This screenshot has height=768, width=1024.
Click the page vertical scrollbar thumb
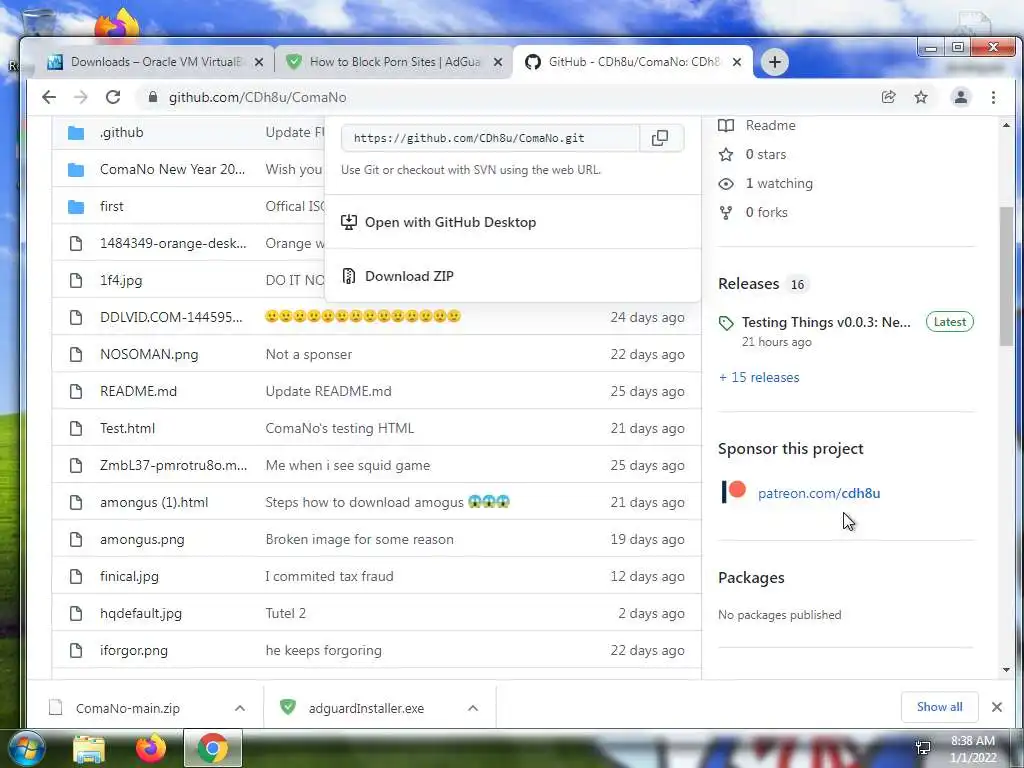pyautogui.click(x=1006, y=276)
